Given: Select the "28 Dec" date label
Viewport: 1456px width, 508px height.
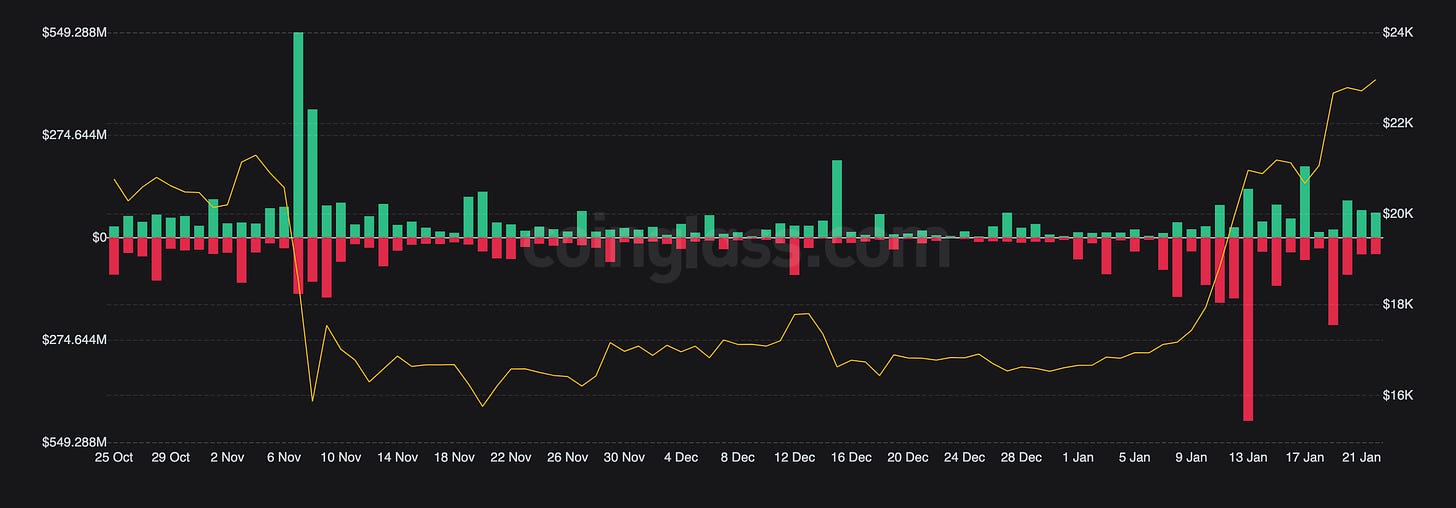Looking at the screenshot, I should click(1021, 457).
